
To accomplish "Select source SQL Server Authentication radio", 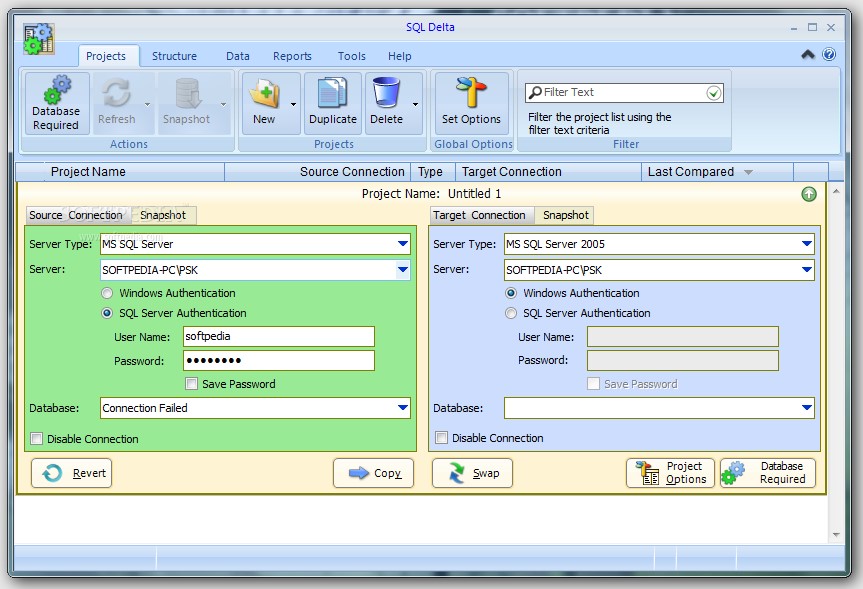I will [107, 313].
